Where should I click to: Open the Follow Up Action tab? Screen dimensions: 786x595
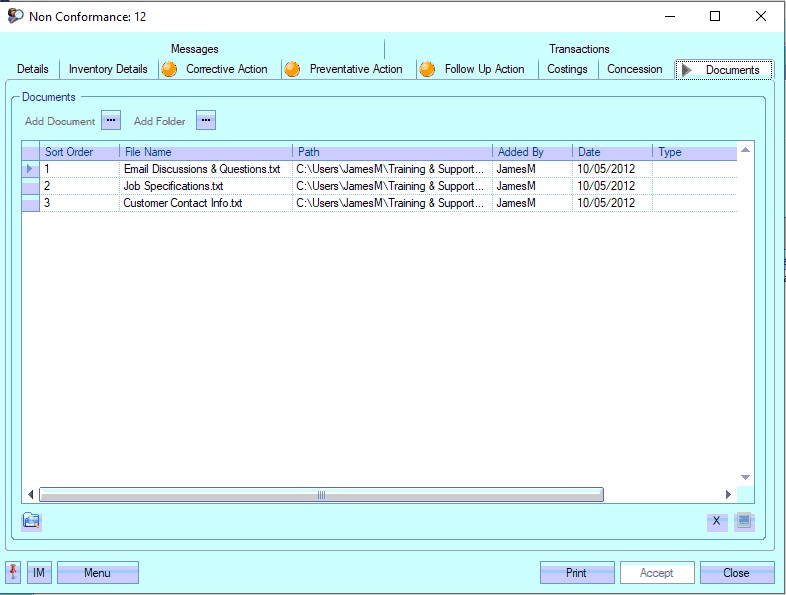tap(484, 69)
